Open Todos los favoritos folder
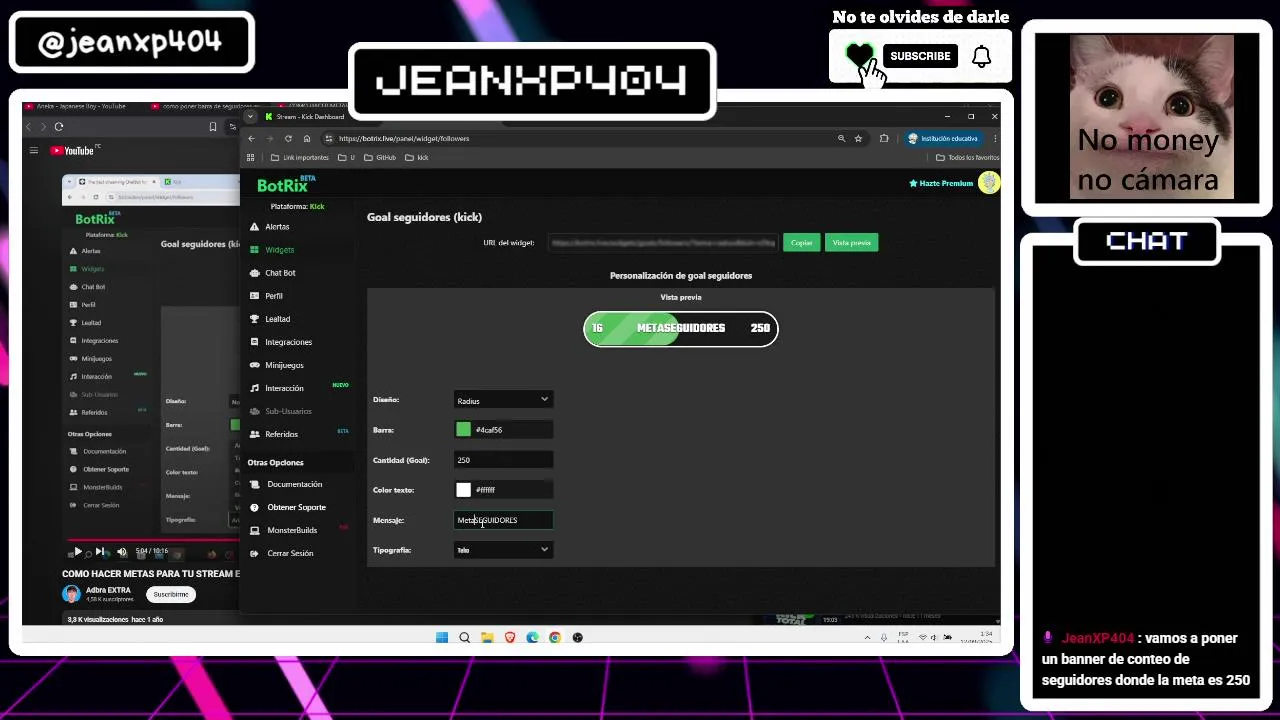 [x=967, y=158]
